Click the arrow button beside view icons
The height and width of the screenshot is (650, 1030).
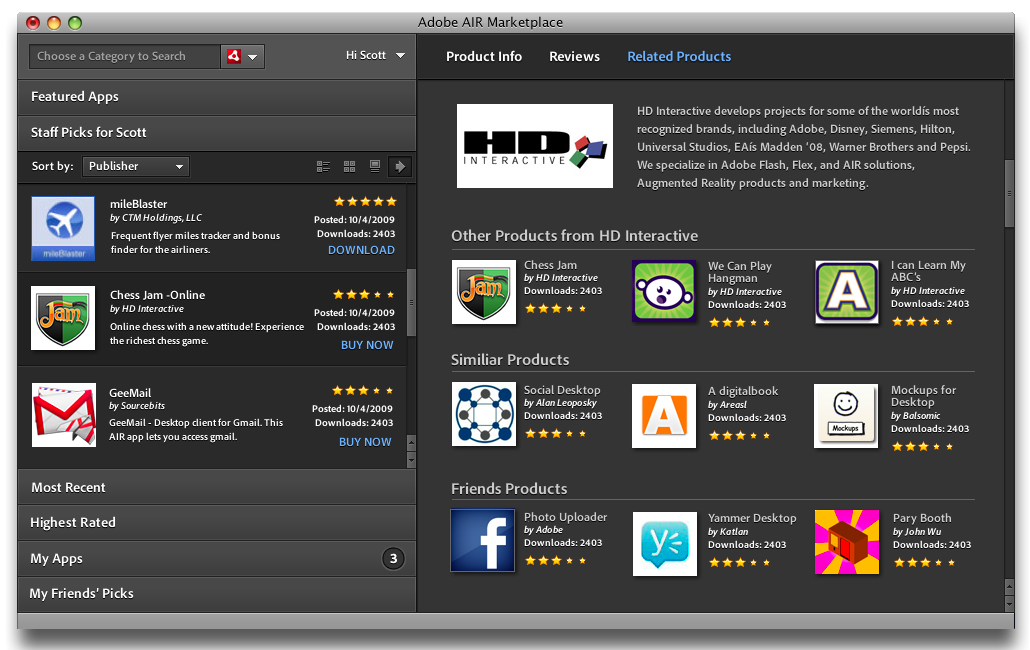[x=399, y=167]
